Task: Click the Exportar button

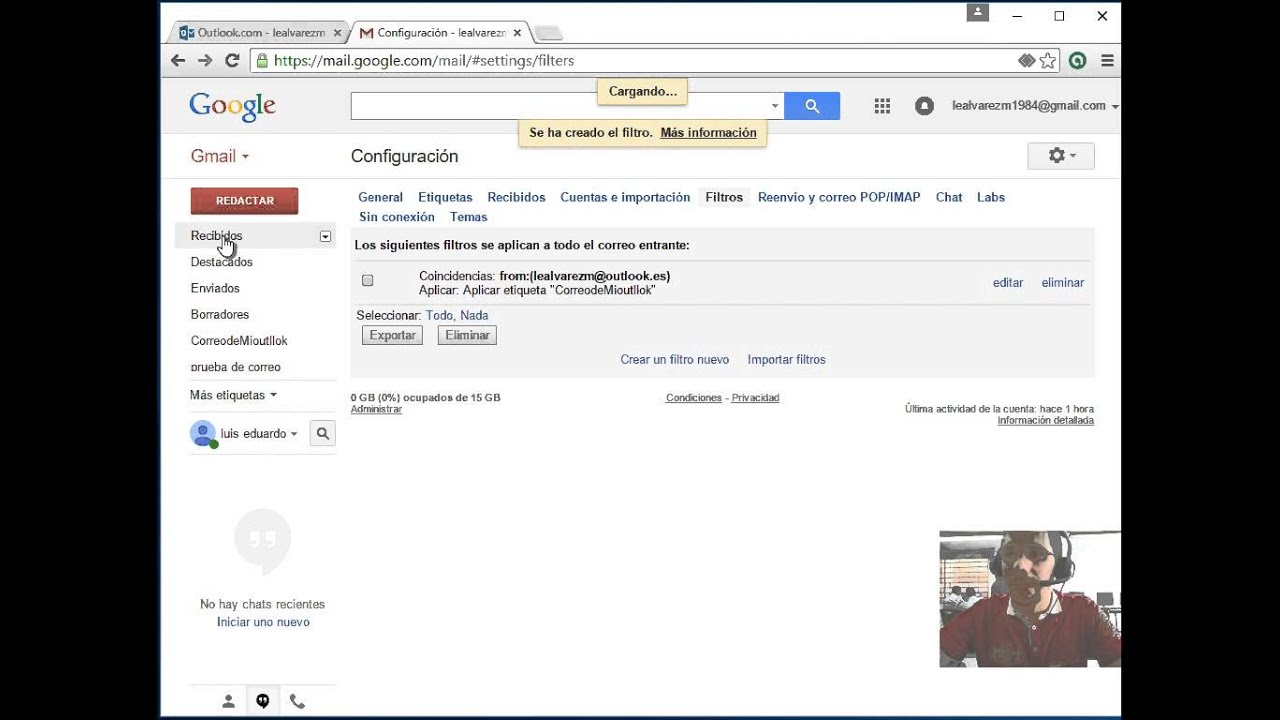Action: click(x=392, y=335)
